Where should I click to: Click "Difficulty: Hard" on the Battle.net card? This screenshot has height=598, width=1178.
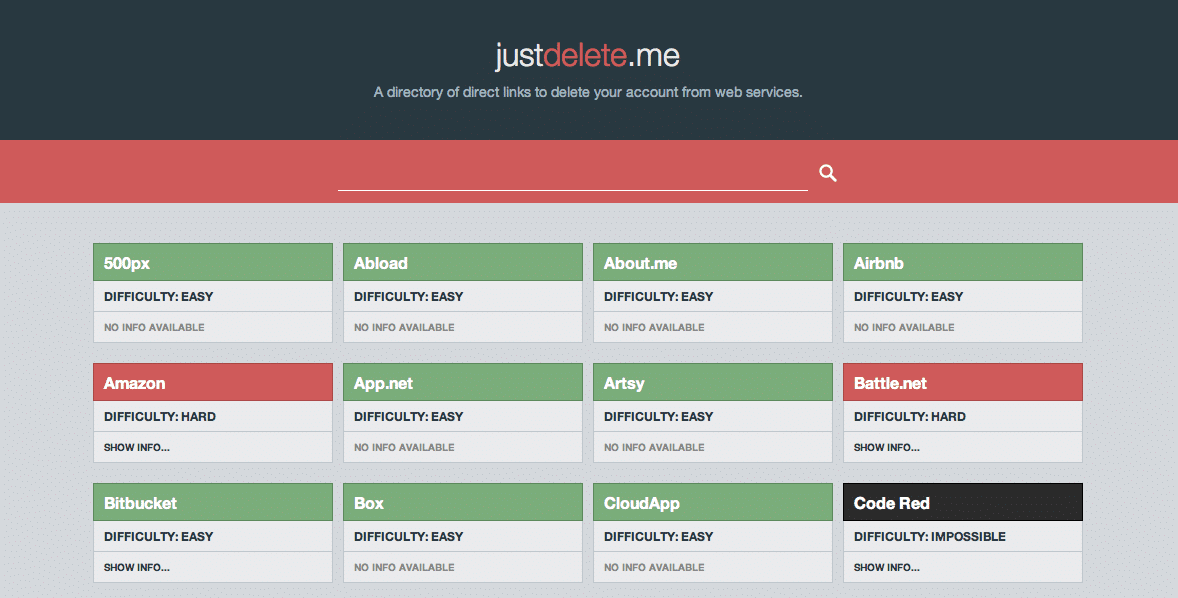tap(910, 416)
